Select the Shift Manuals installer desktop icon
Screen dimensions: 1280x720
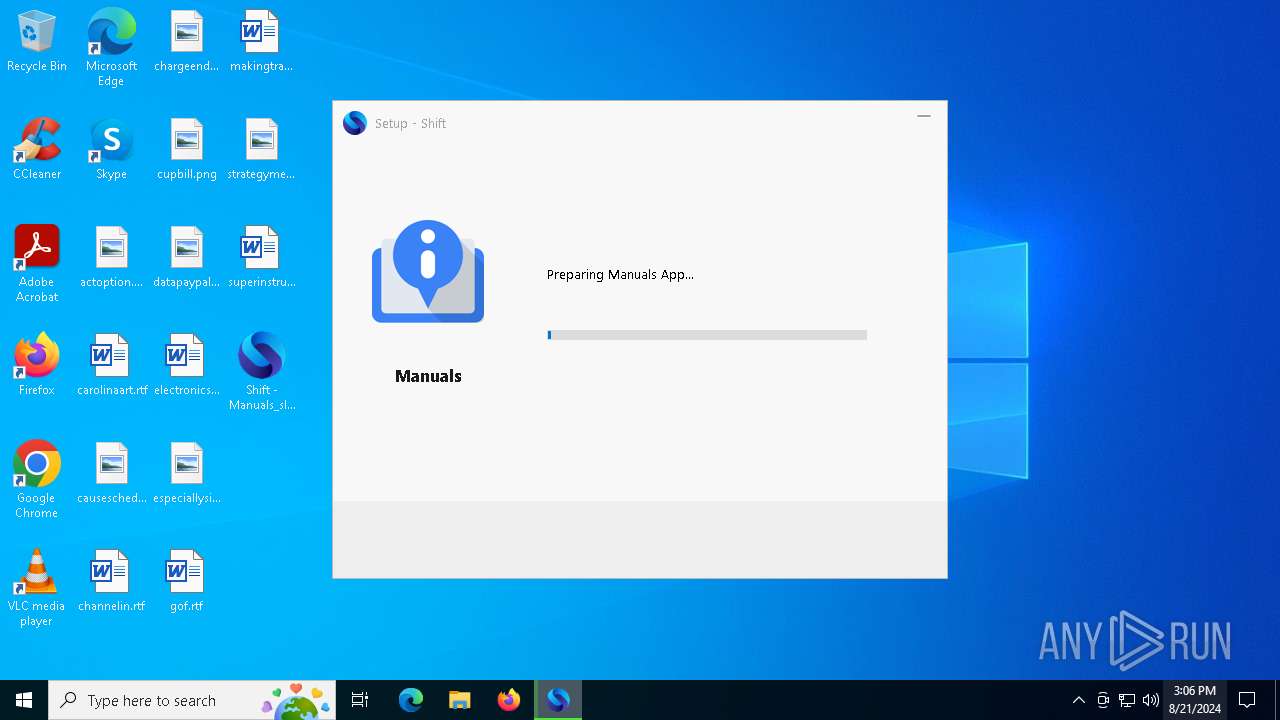pos(261,372)
